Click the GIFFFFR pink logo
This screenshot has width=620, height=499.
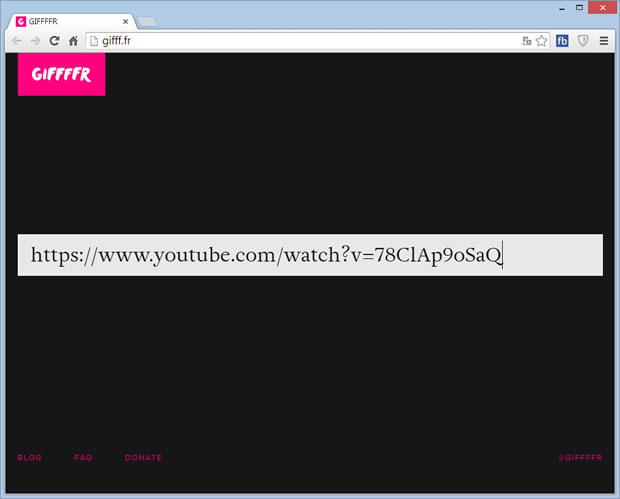[x=61, y=74]
